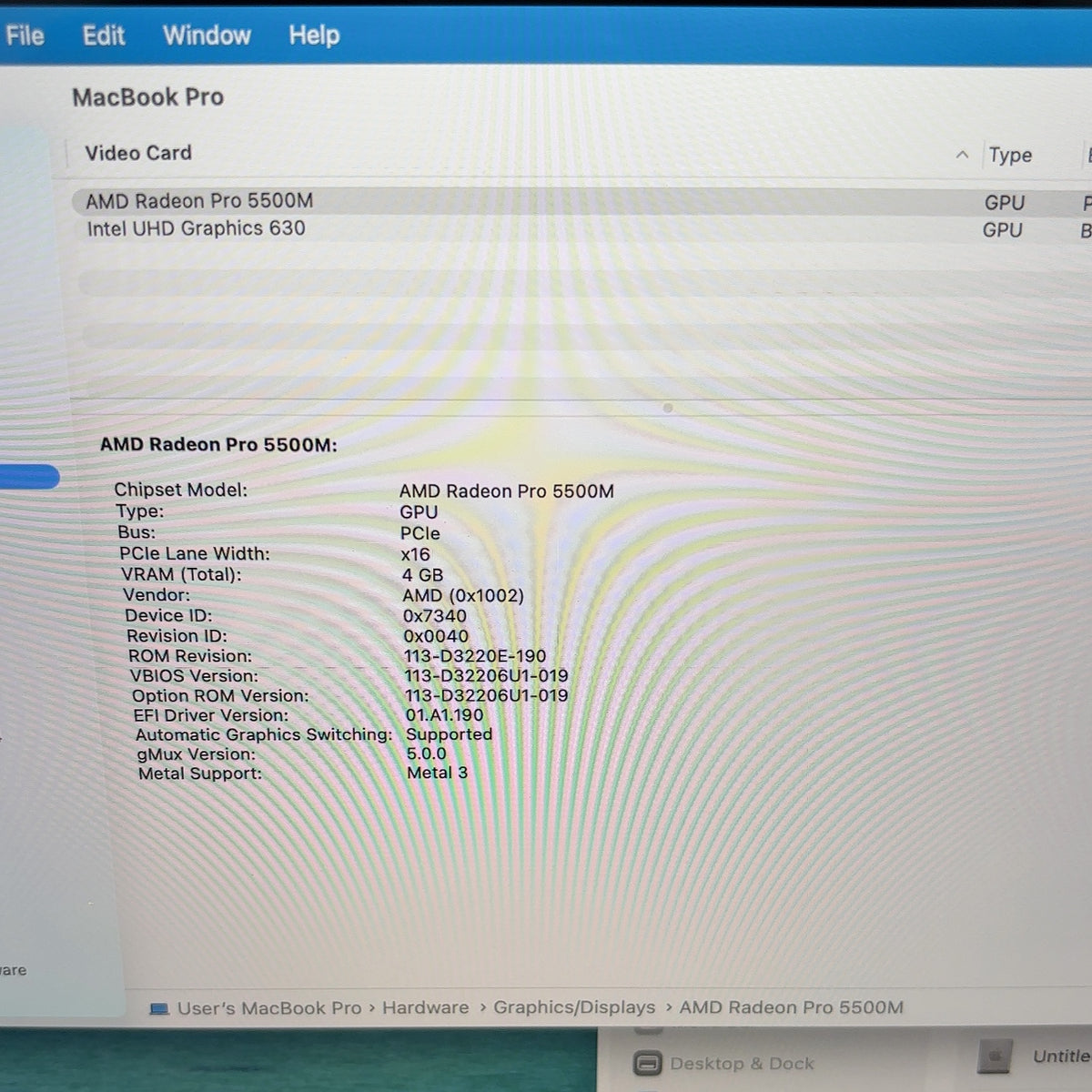Click the VRAM (Total) 4 GB value
The image size is (1092, 1092).
[x=422, y=575]
